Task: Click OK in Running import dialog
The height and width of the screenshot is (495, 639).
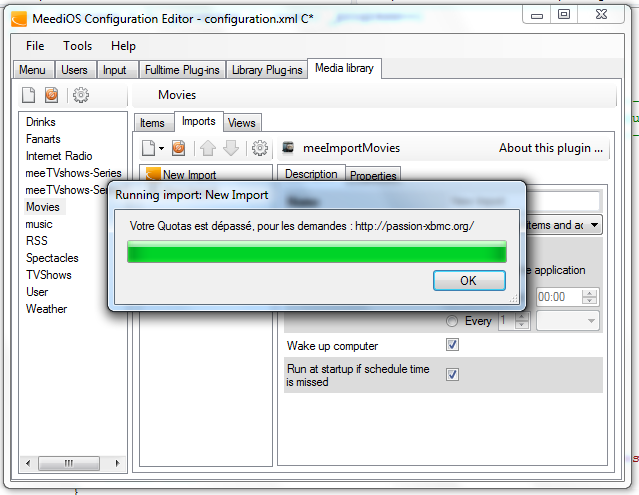Action: (469, 280)
